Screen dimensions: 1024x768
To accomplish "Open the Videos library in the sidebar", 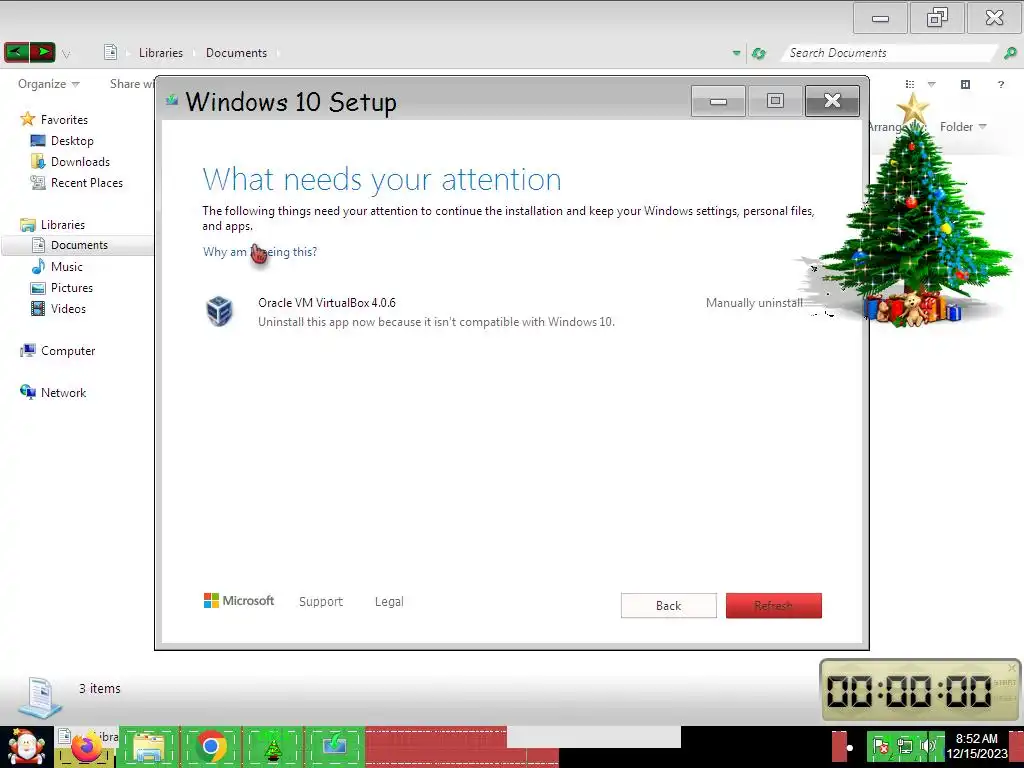I will [68, 308].
